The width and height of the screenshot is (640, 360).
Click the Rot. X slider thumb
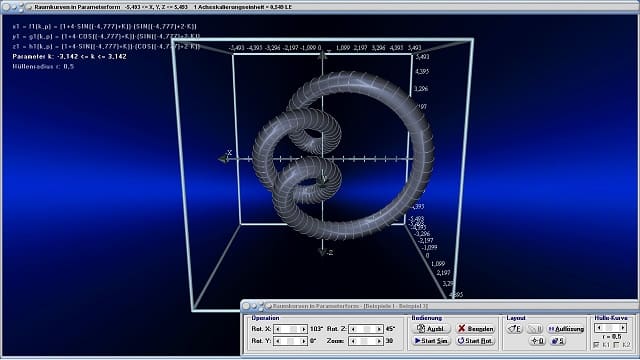293,329
